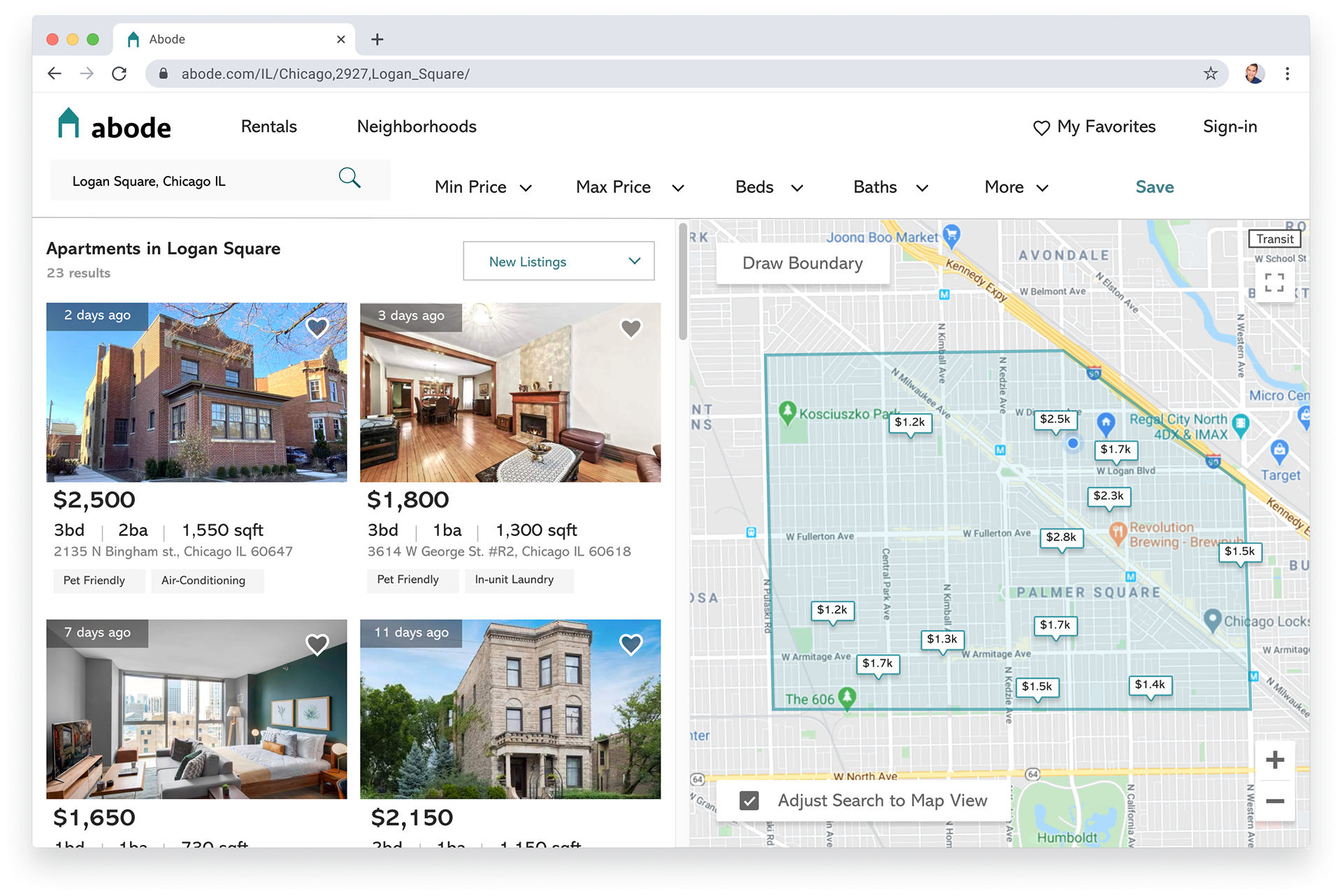Select the $1.4k map price marker
Image resolution: width=1342 pixels, height=896 pixels.
1150,686
